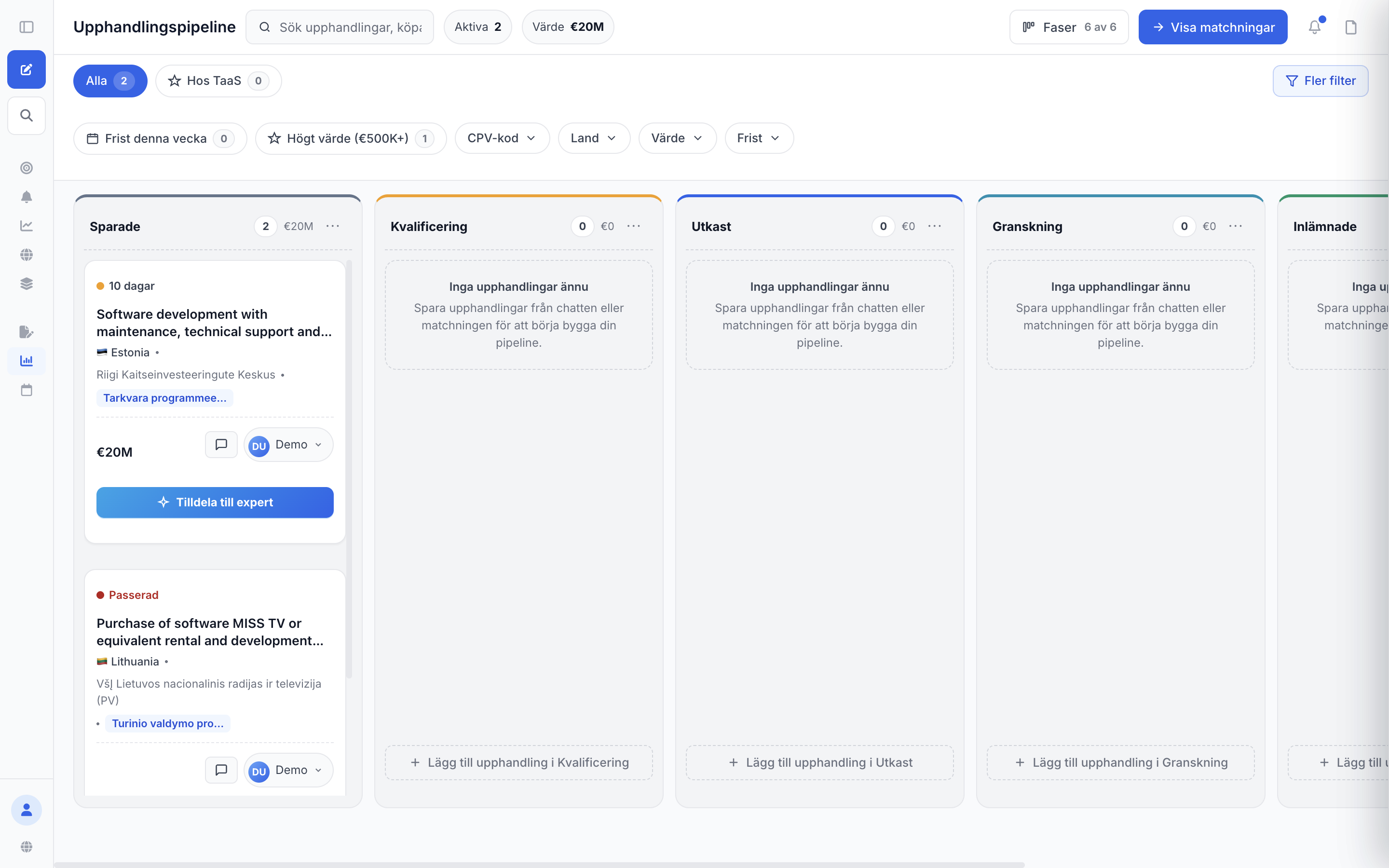Click Tilldela till expert button

pos(215,502)
